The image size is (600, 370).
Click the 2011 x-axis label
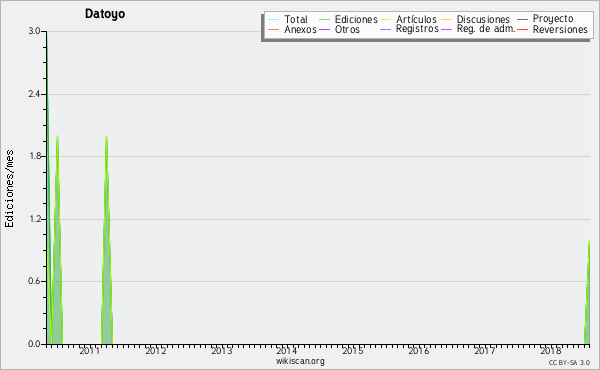click(x=90, y=350)
